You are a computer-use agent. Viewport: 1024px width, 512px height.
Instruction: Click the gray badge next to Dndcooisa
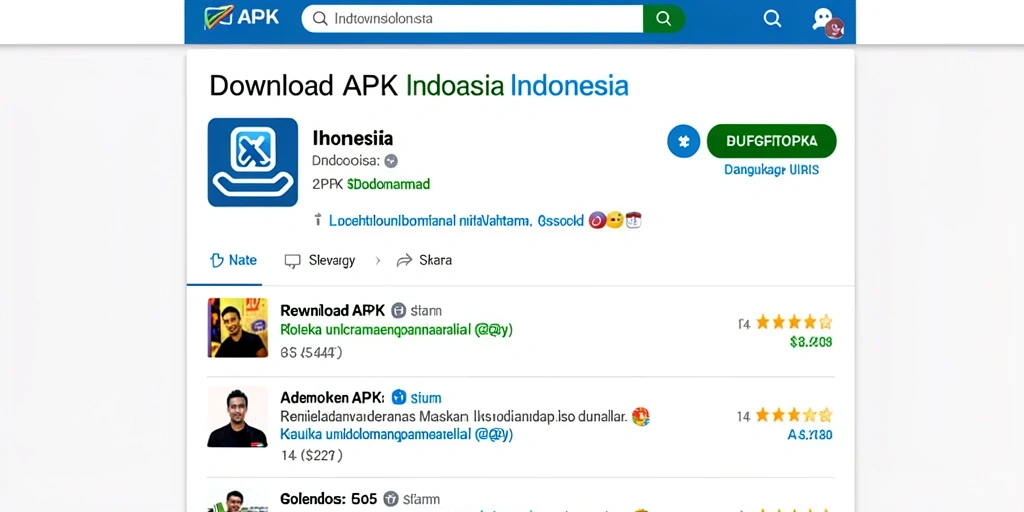tap(391, 161)
